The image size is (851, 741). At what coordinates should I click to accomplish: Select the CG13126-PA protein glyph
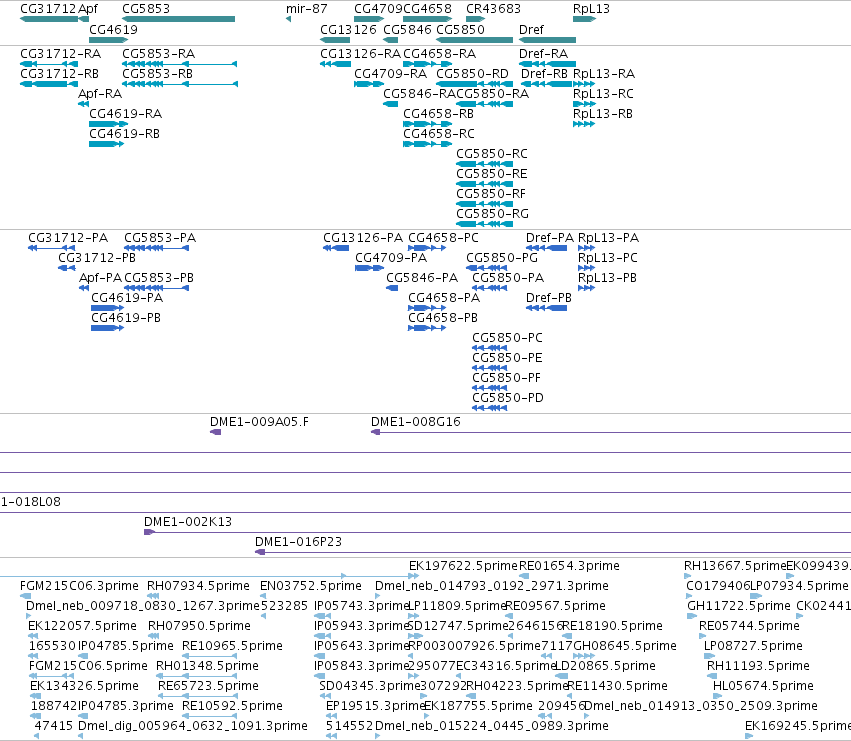click(x=336, y=248)
